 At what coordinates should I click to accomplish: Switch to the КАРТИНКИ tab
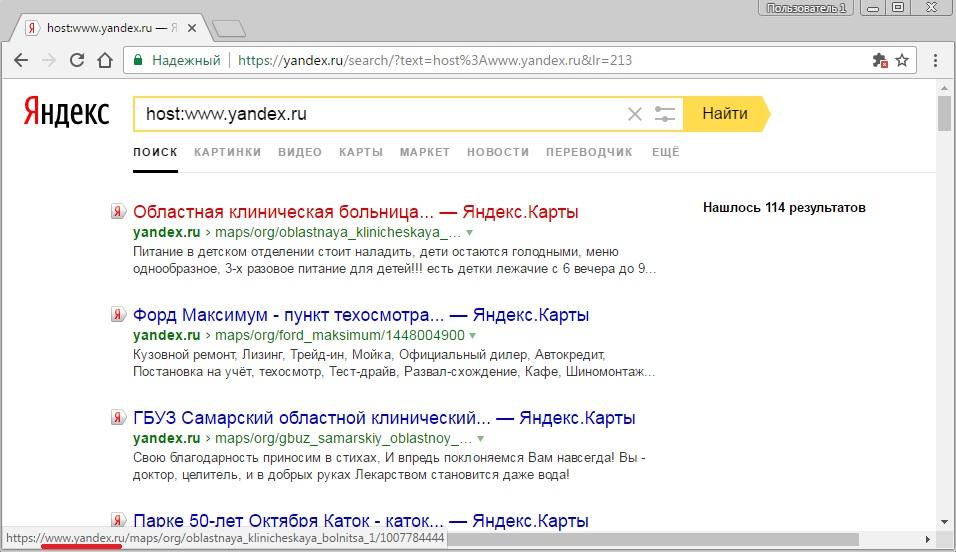pos(227,152)
